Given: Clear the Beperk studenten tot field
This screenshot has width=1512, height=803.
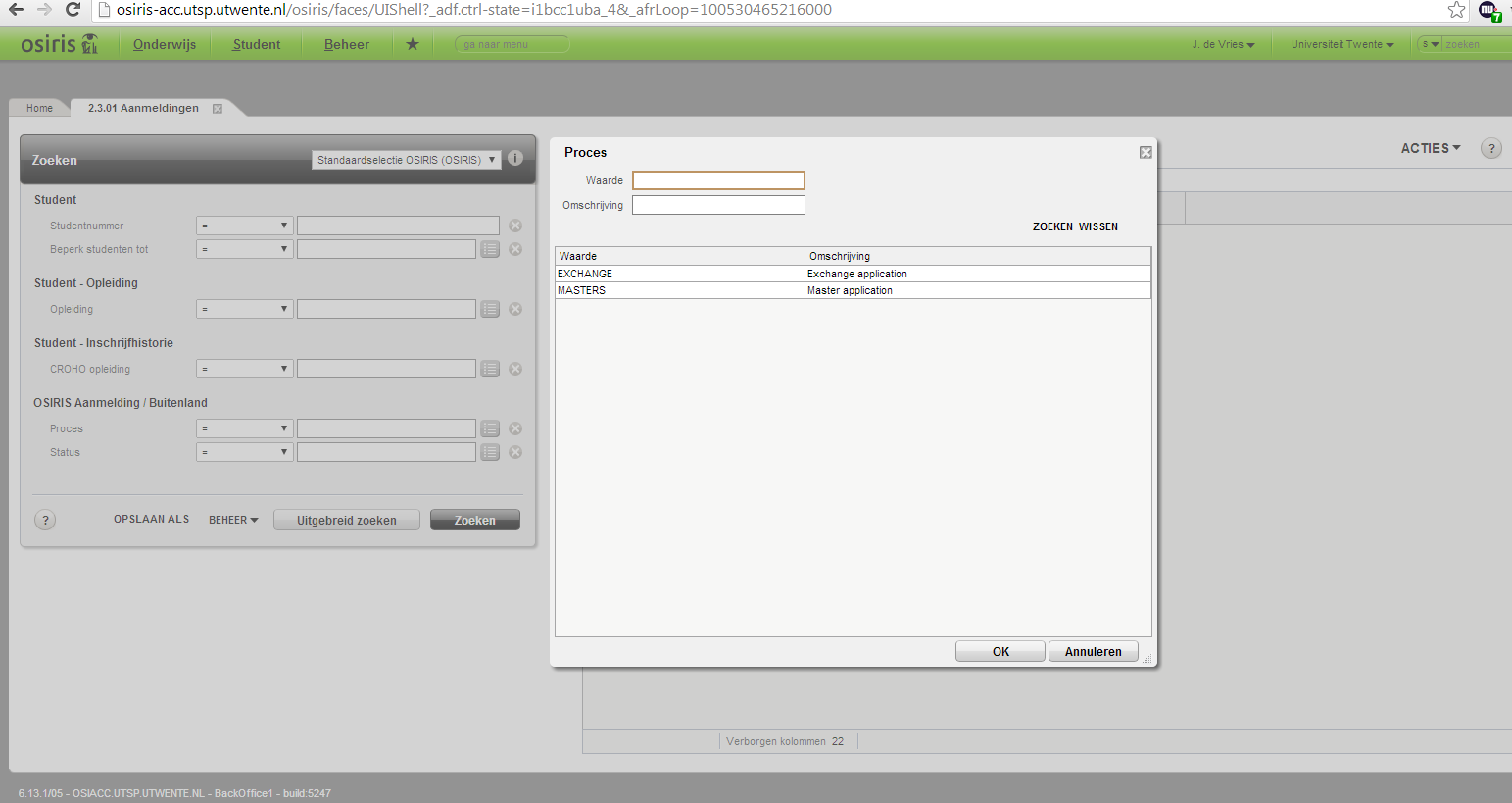Looking at the screenshot, I should pyautogui.click(x=515, y=249).
